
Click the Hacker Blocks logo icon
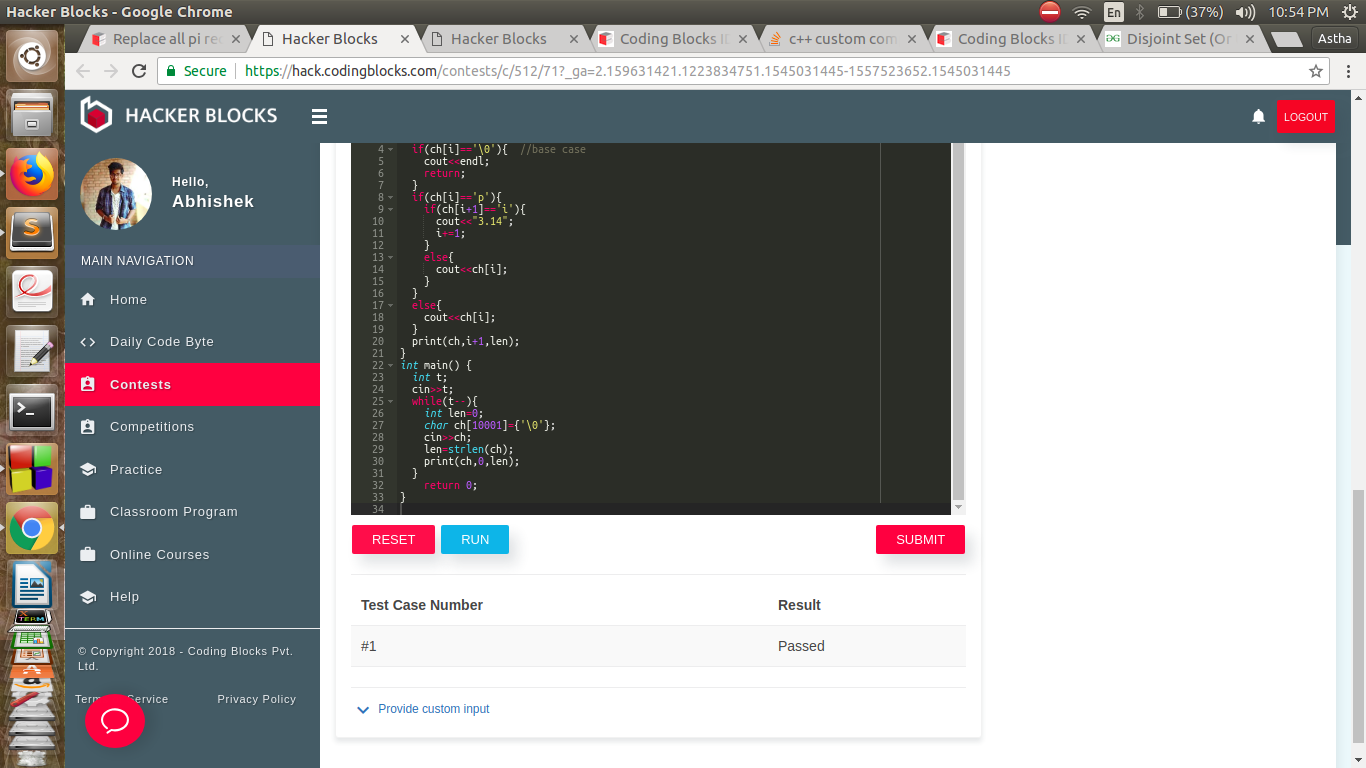pyautogui.click(x=96, y=115)
